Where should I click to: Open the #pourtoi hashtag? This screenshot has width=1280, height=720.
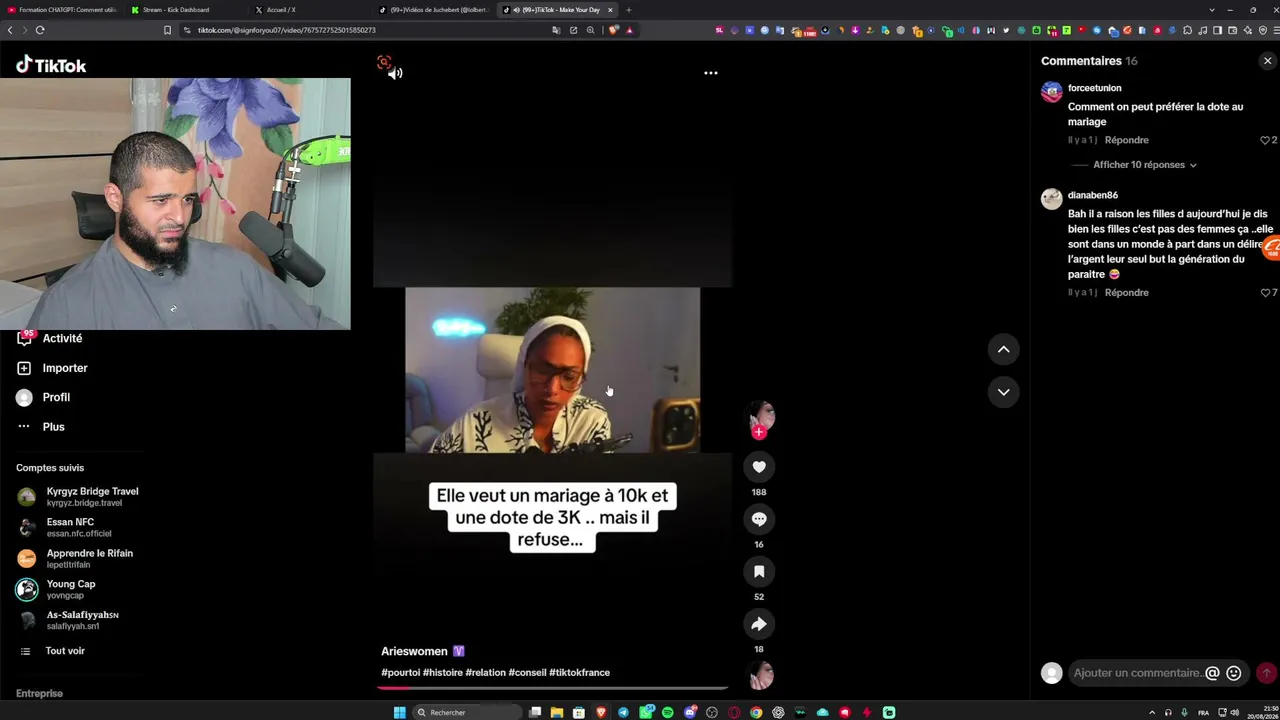click(x=400, y=673)
